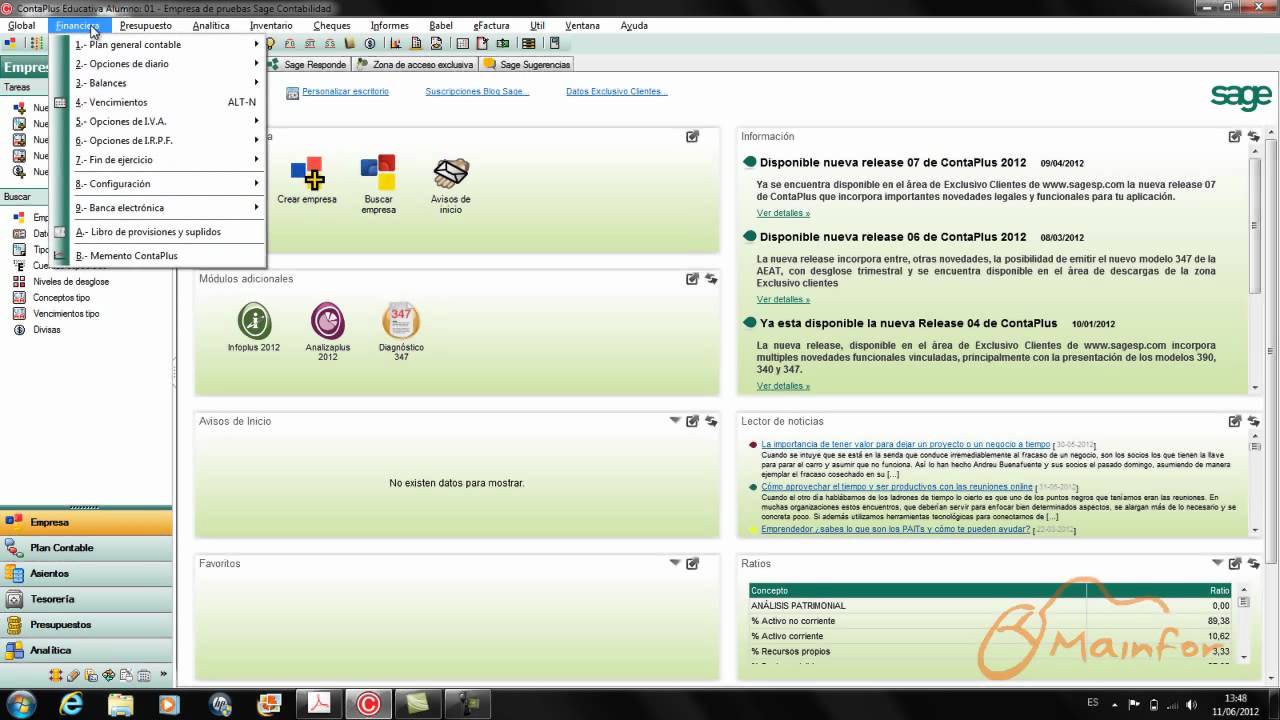Select Asientos navigation button

tap(86, 574)
